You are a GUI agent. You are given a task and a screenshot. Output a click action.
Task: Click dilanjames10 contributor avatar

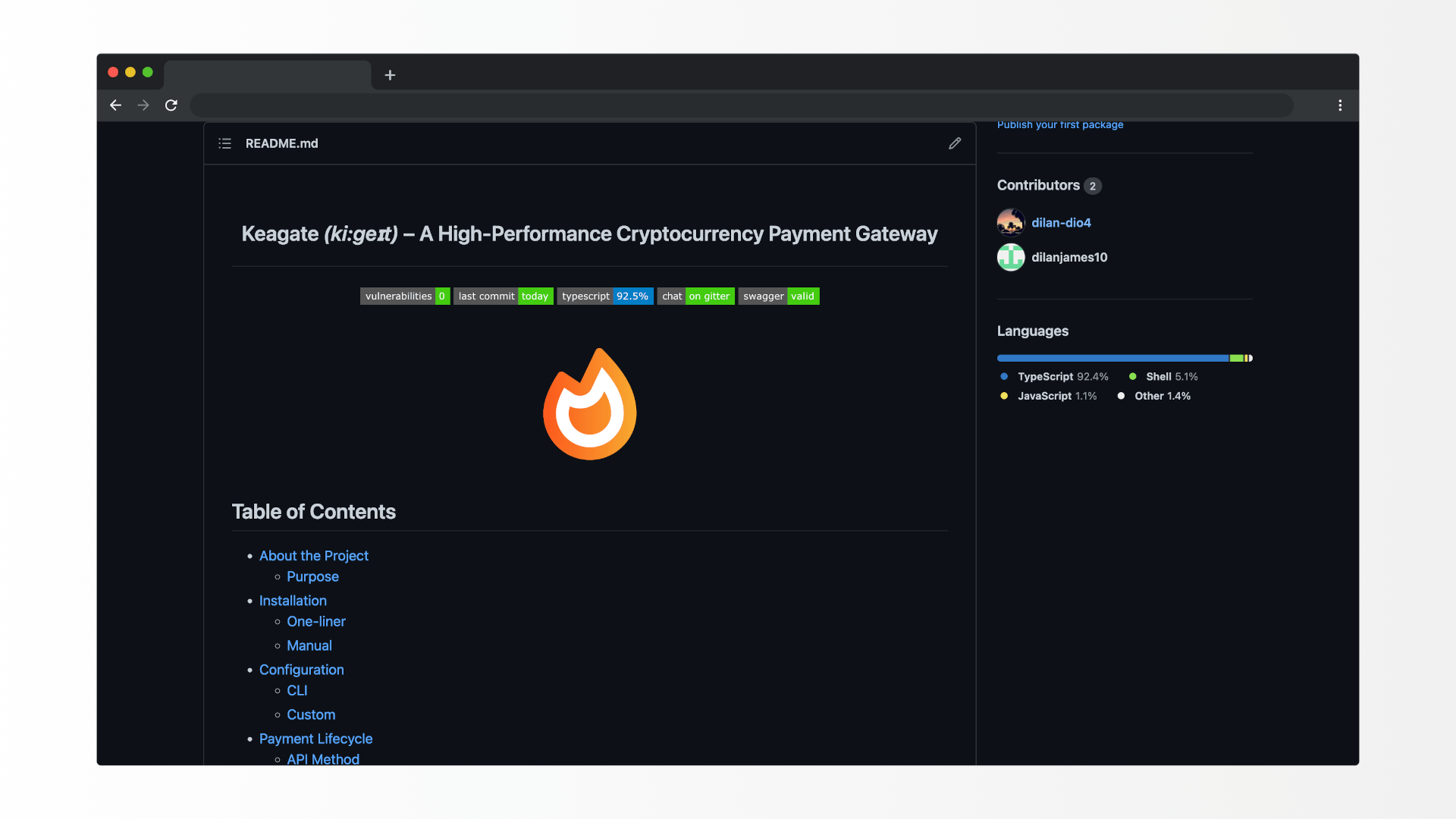coord(1011,257)
